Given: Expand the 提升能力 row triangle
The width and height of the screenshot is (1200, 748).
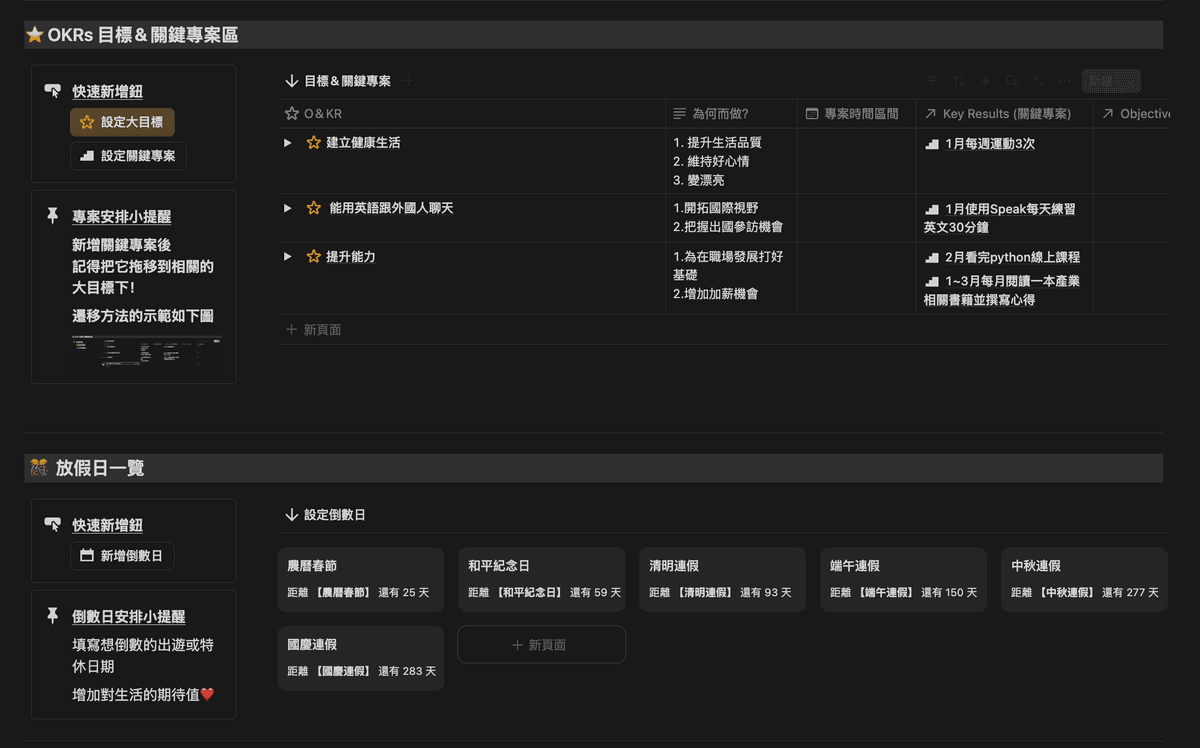Looking at the screenshot, I should 288,257.
